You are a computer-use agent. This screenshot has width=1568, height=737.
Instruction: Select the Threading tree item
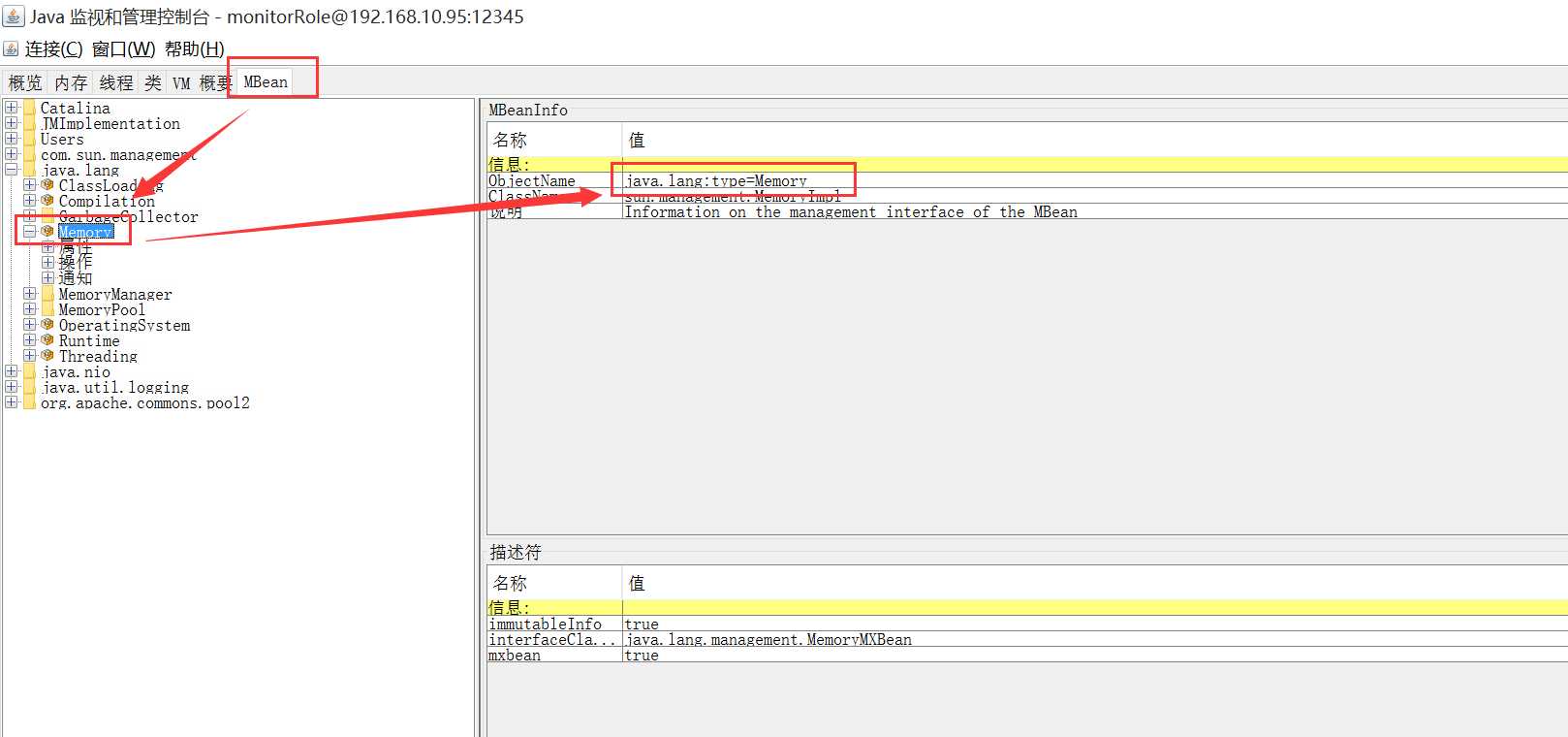[98, 356]
